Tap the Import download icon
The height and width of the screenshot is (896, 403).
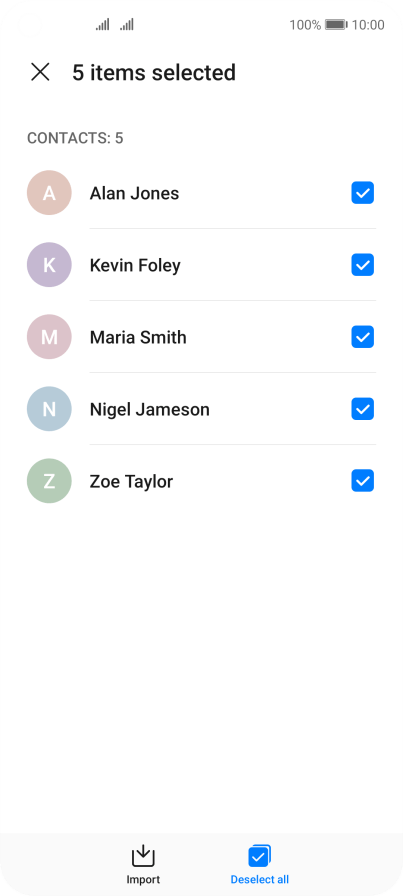pyautogui.click(x=143, y=856)
